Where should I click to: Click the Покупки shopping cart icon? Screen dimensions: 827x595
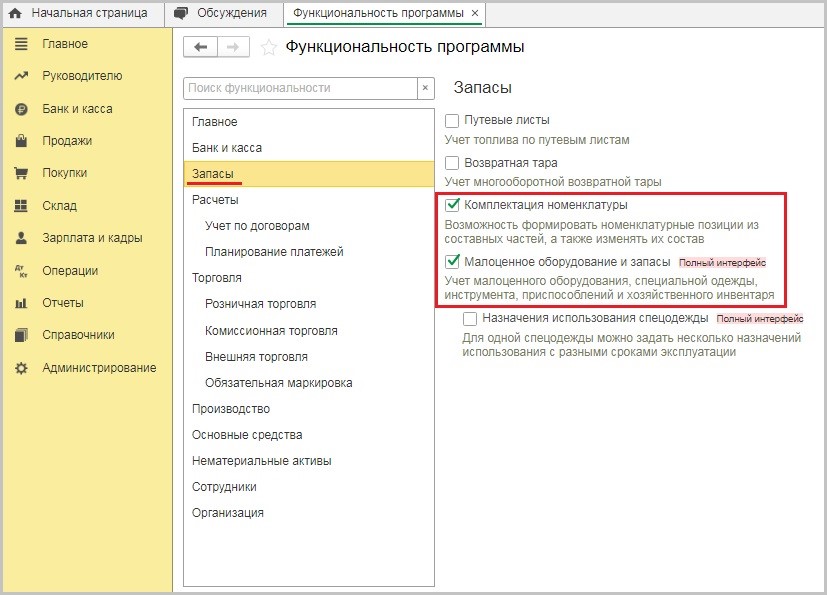pos(21,173)
